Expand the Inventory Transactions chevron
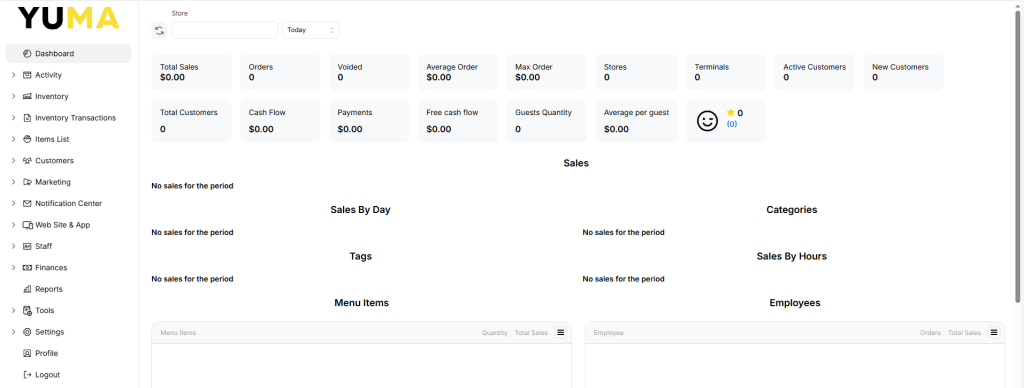 coord(14,118)
